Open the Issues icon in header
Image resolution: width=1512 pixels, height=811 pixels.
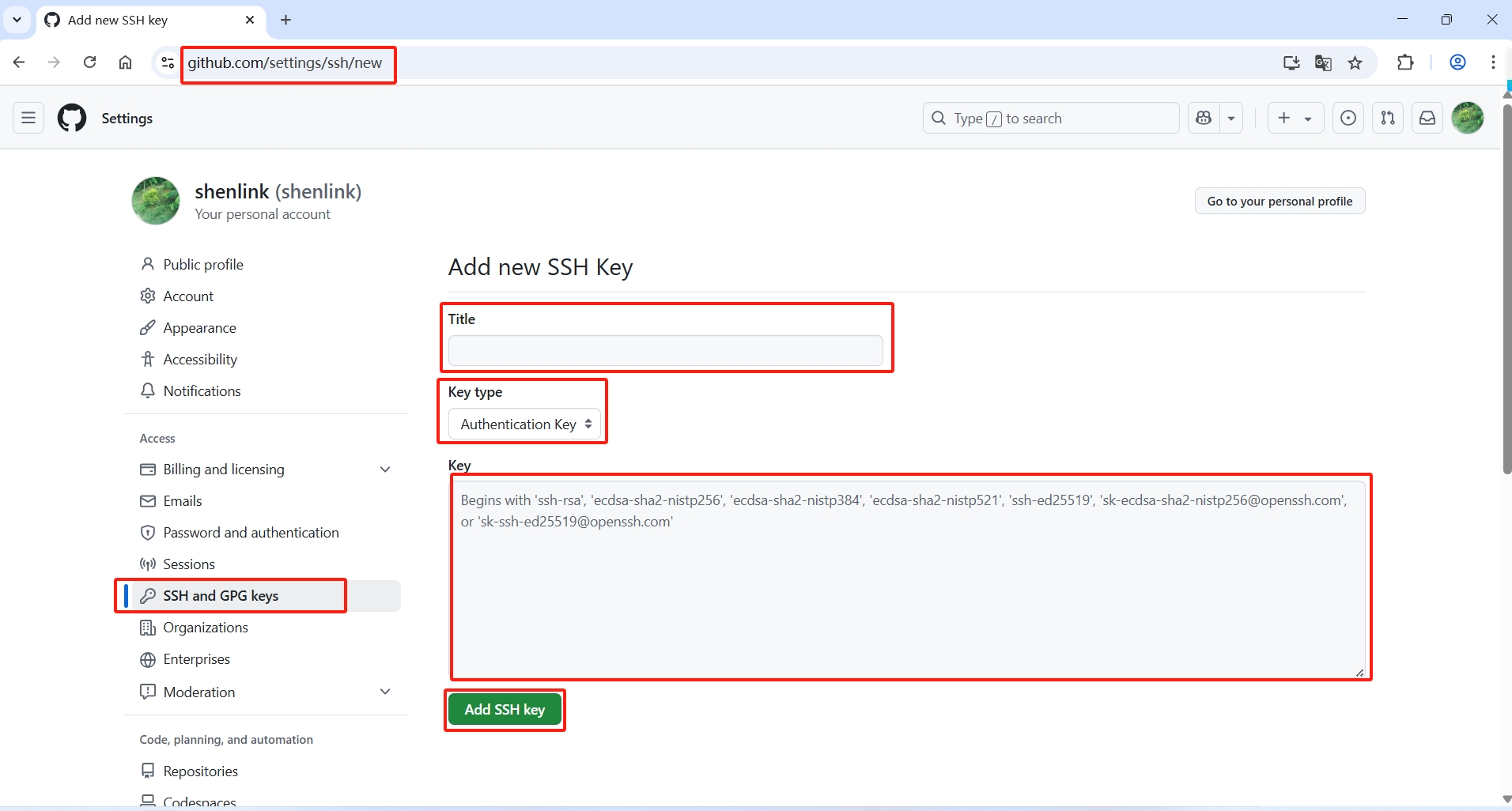click(x=1348, y=119)
